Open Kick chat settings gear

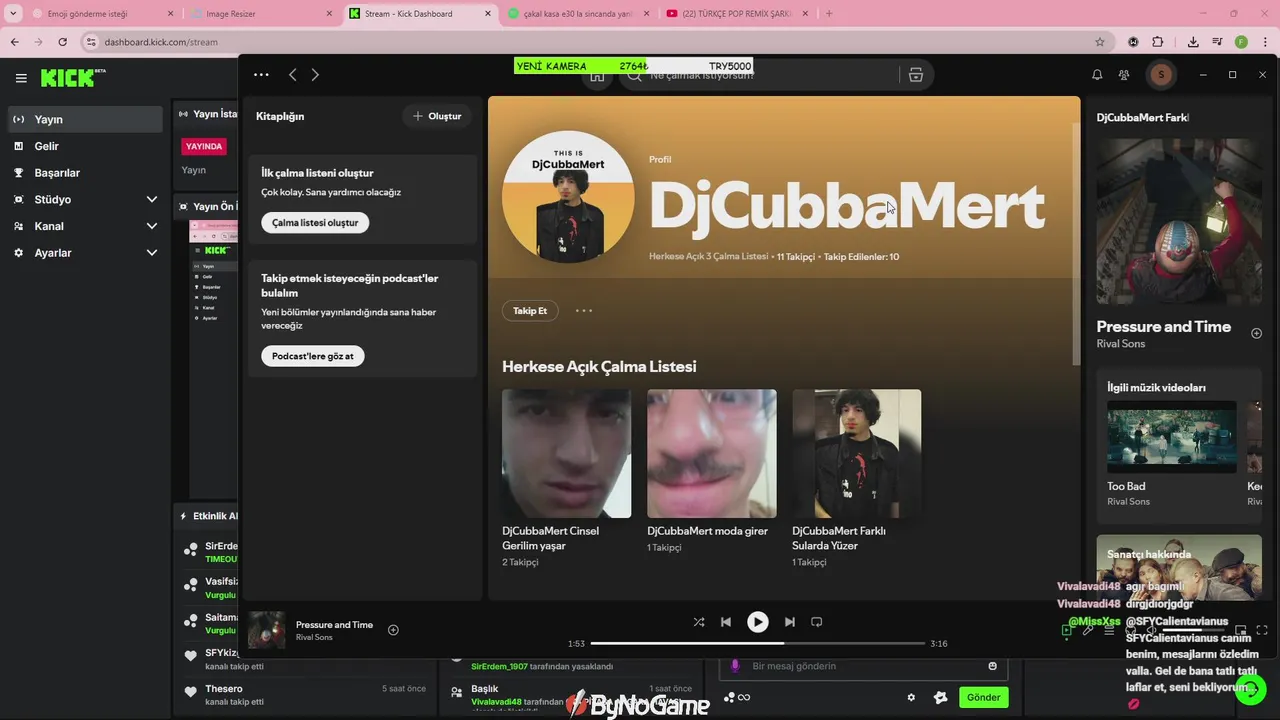tap(911, 698)
